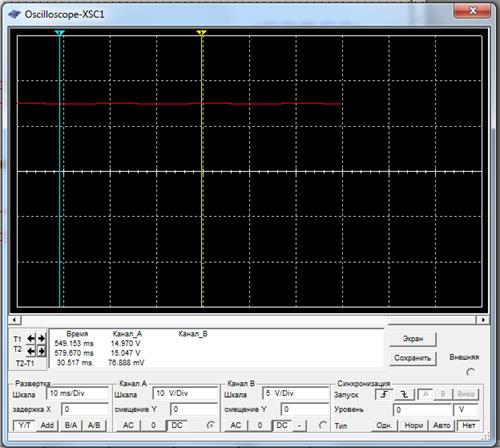This screenshot has width=500, height=448.
Task: Click the Oscilloscope-XSC1 title icon
Action: [14, 14]
